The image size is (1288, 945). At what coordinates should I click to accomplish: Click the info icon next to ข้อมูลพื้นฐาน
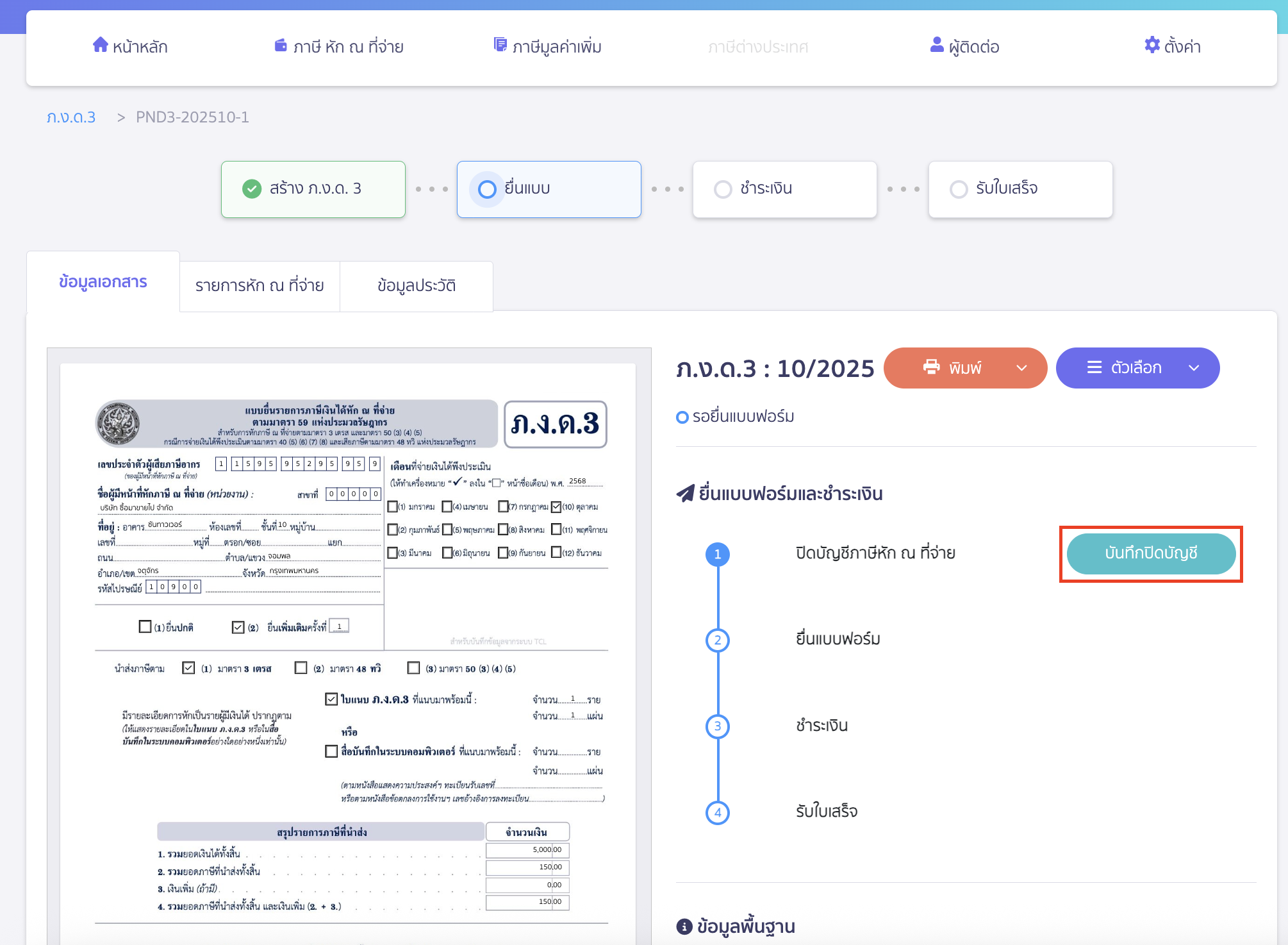[x=685, y=926]
